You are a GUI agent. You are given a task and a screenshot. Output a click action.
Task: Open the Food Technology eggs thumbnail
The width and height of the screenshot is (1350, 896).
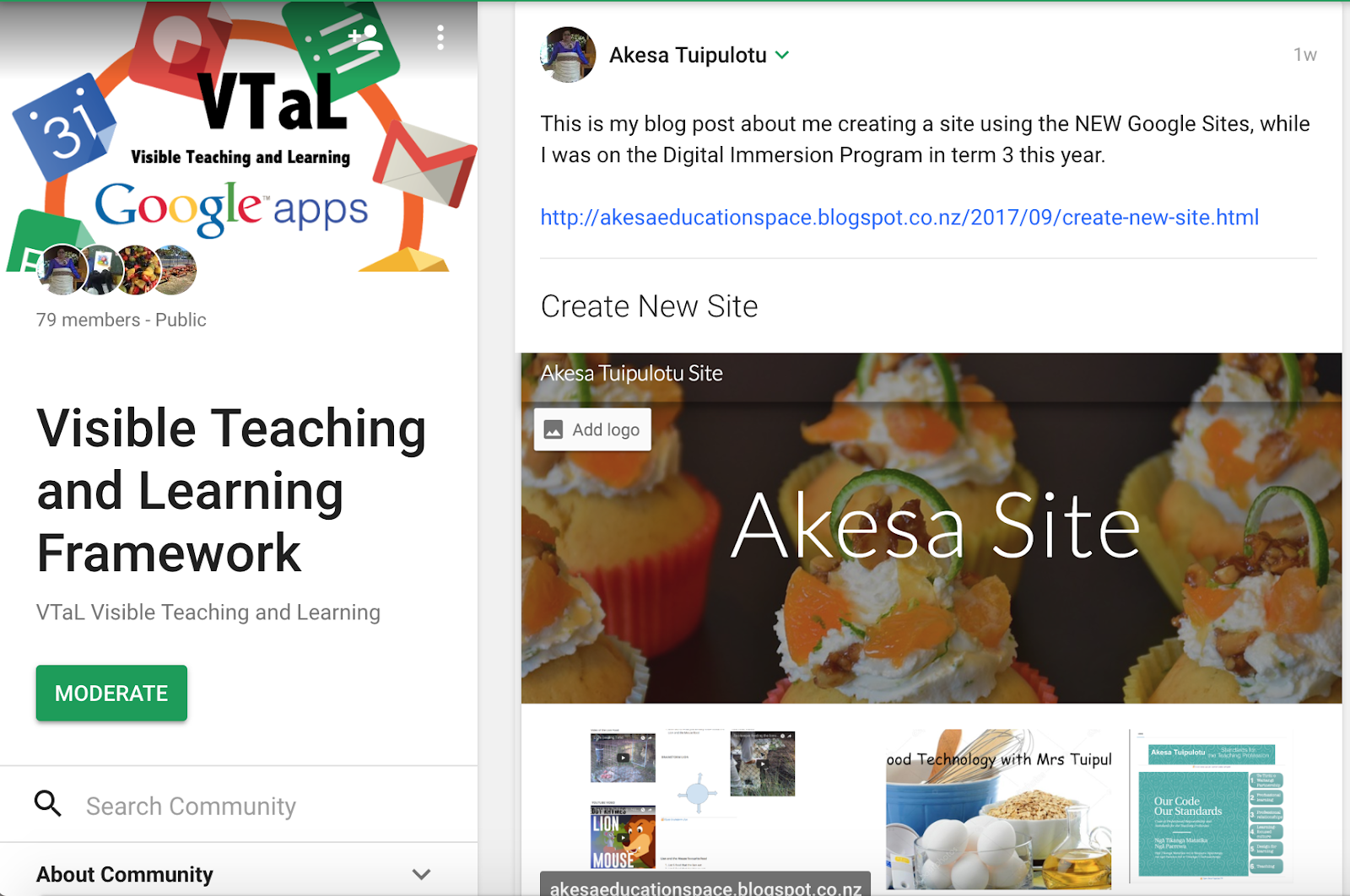(999, 809)
